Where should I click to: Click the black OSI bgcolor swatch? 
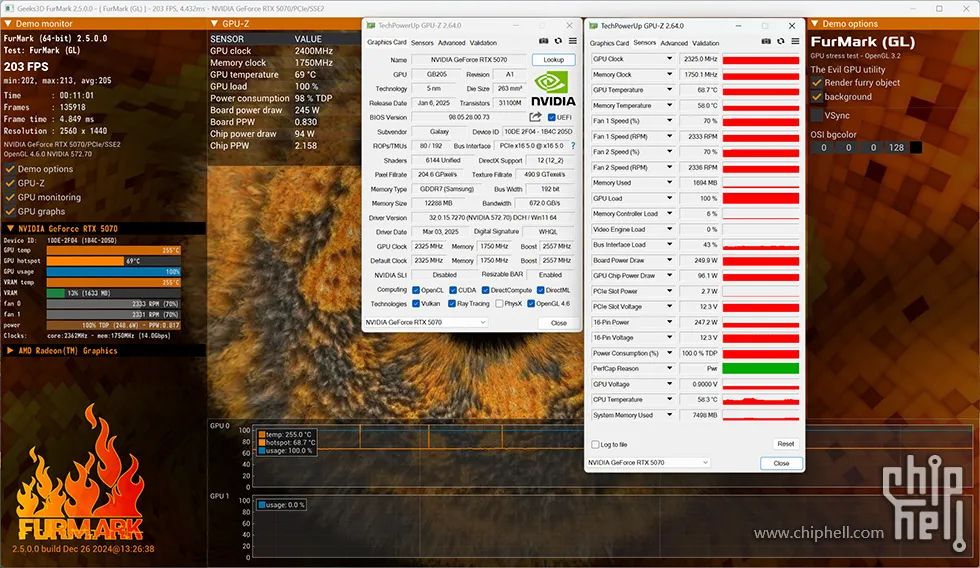[916, 147]
